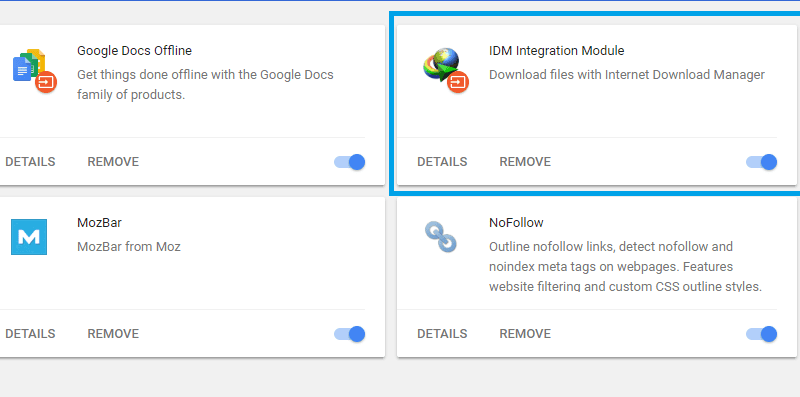800x397 pixels.
Task: Click orange badge on Google Docs Offline icon
Action: 46,82
